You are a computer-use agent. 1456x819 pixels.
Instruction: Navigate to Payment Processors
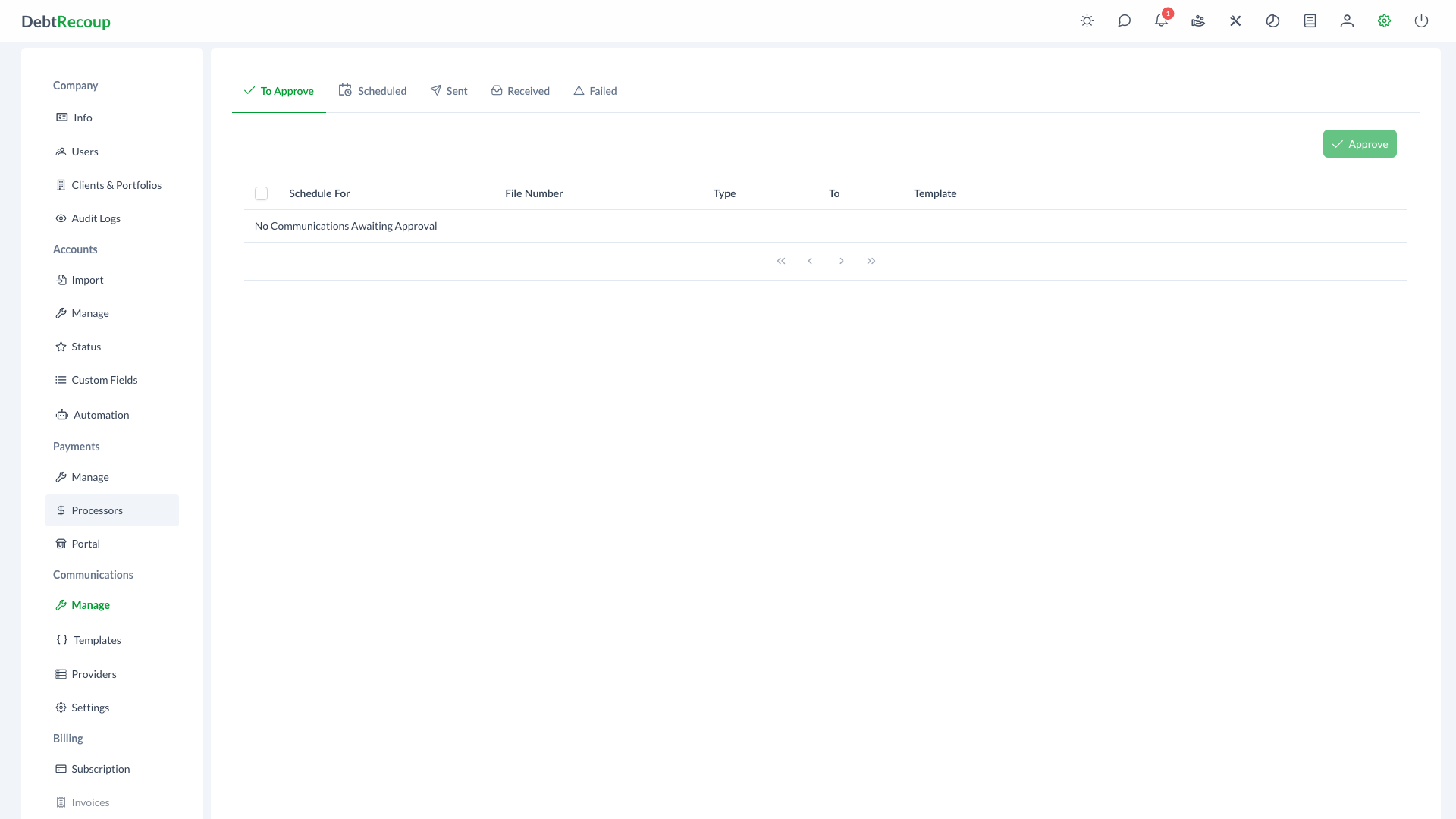(97, 510)
